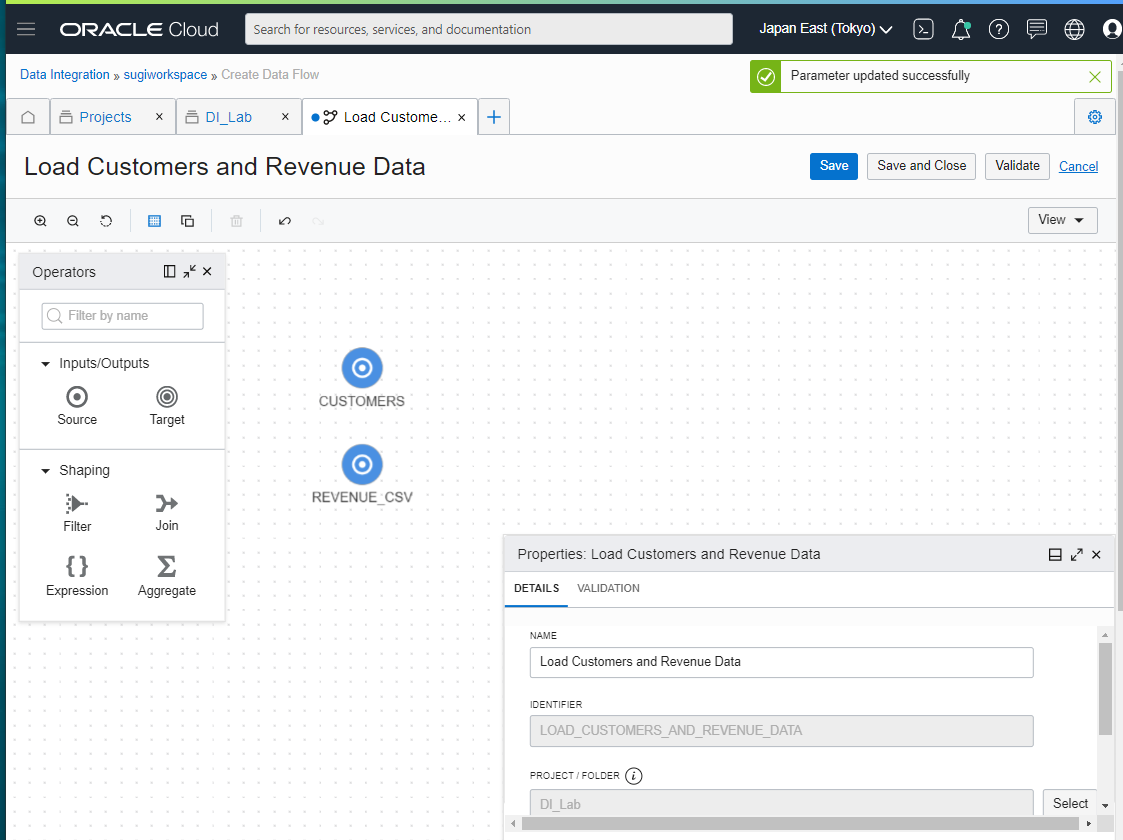Open the Data Integration breadcrumb link
This screenshot has height=840, width=1123.
point(64,75)
